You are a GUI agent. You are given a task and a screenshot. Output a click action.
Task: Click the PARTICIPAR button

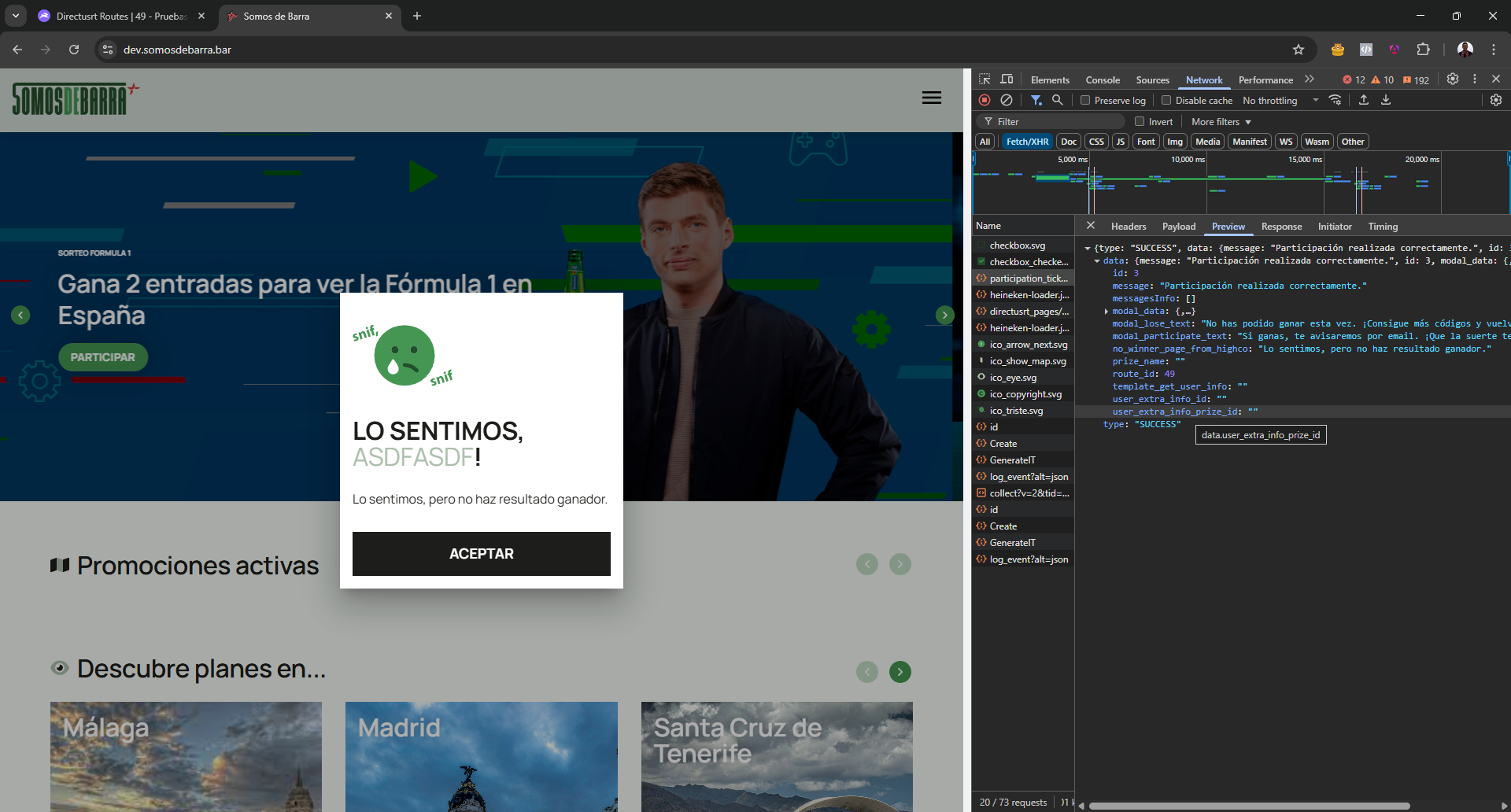[103, 357]
